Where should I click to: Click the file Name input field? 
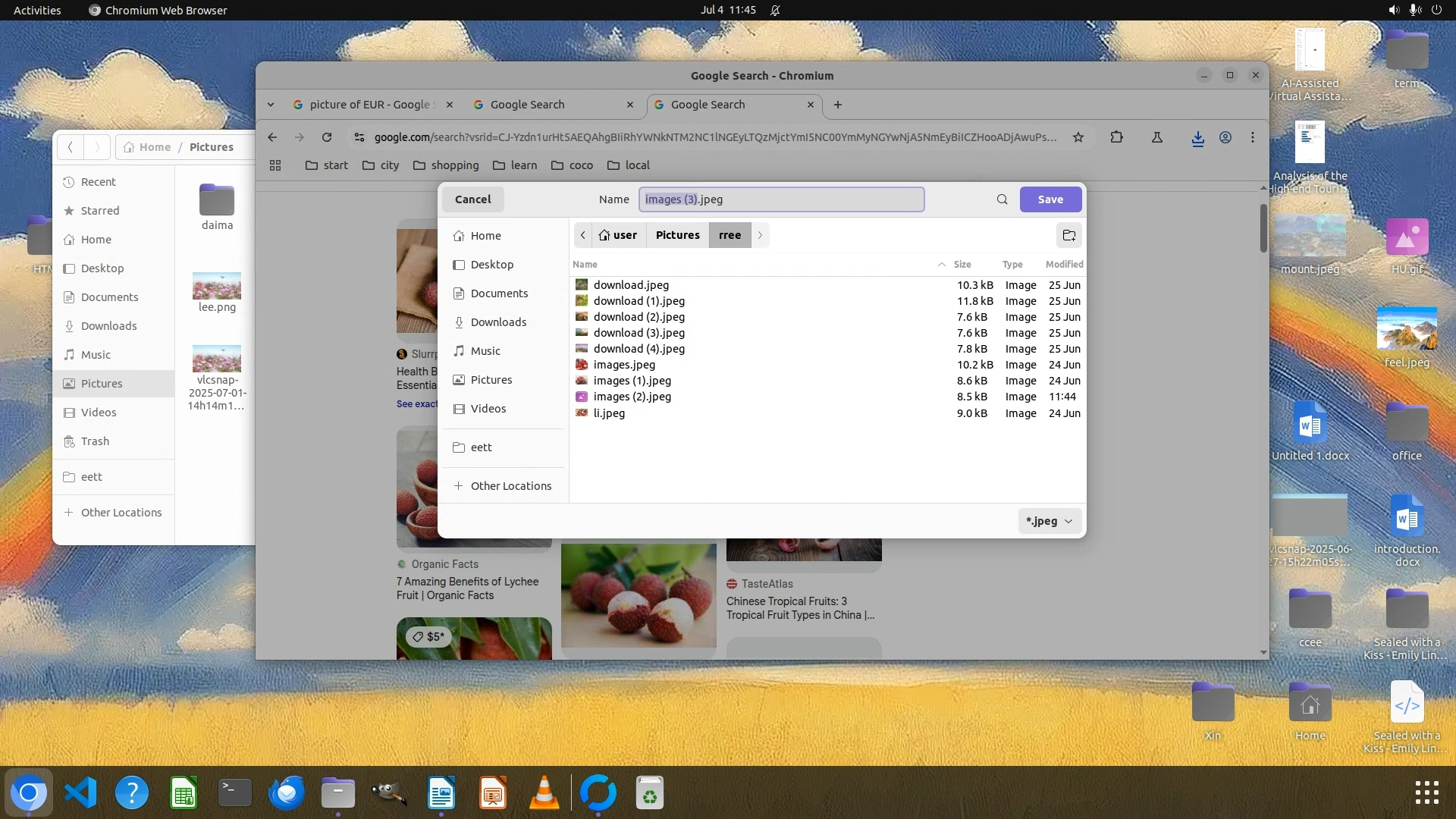click(x=781, y=199)
